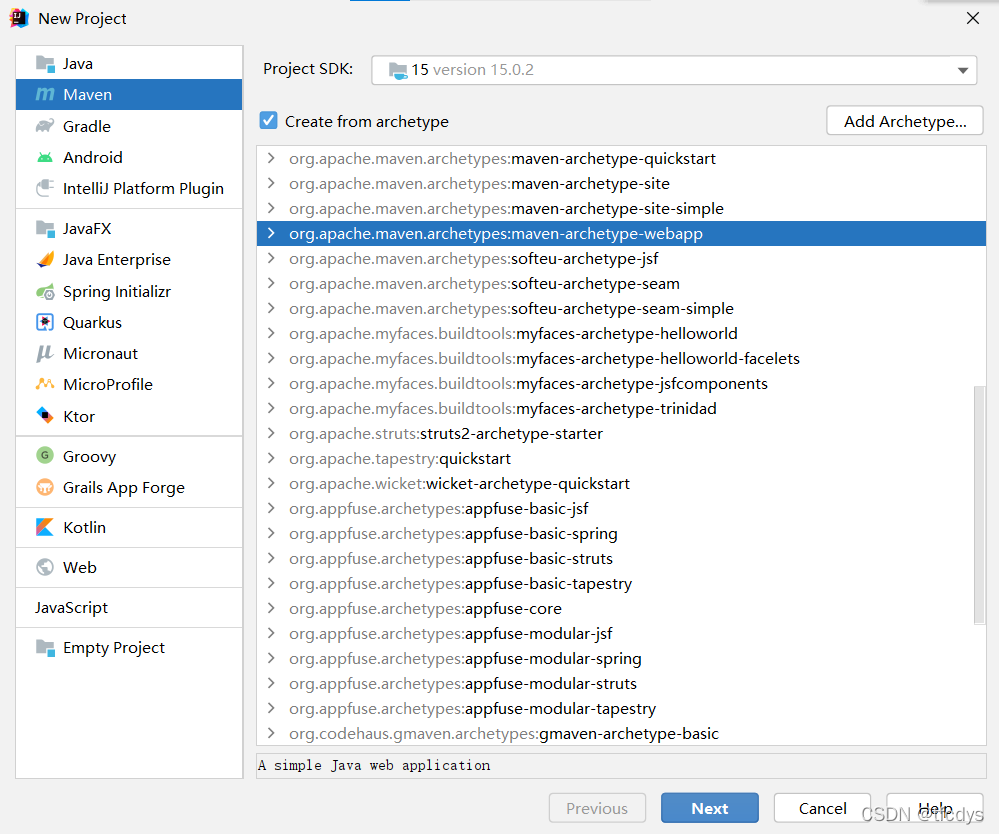Click the Ktor icon
The width and height of the screenshot is (999, 834).
coord(45,415)
